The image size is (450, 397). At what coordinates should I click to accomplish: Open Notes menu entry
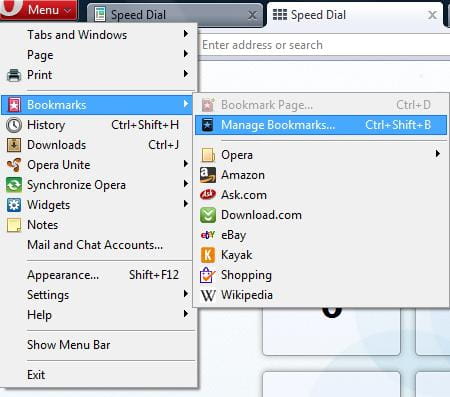point(98,225)
